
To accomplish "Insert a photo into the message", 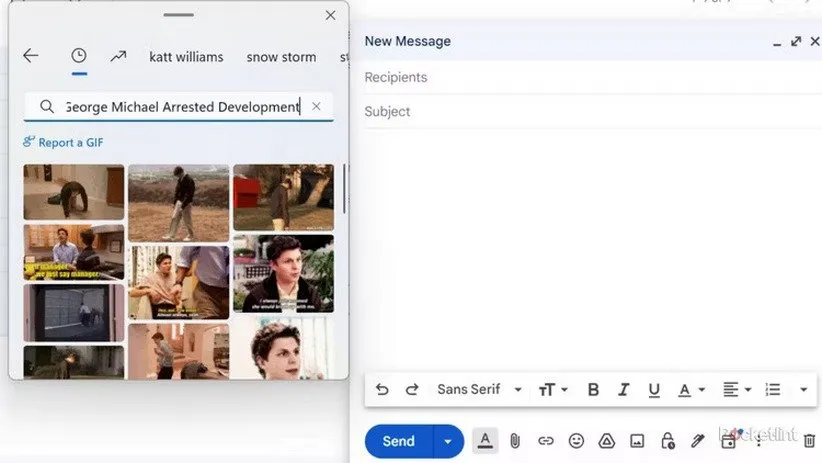I will (x=637, y=441).
